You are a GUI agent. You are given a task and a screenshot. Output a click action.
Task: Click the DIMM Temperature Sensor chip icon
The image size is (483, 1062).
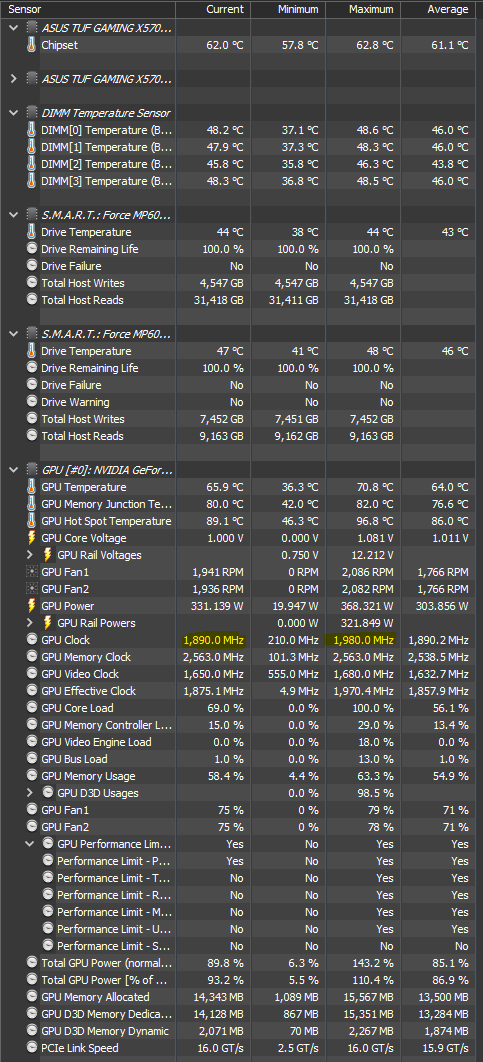click(x=32, y=112)
